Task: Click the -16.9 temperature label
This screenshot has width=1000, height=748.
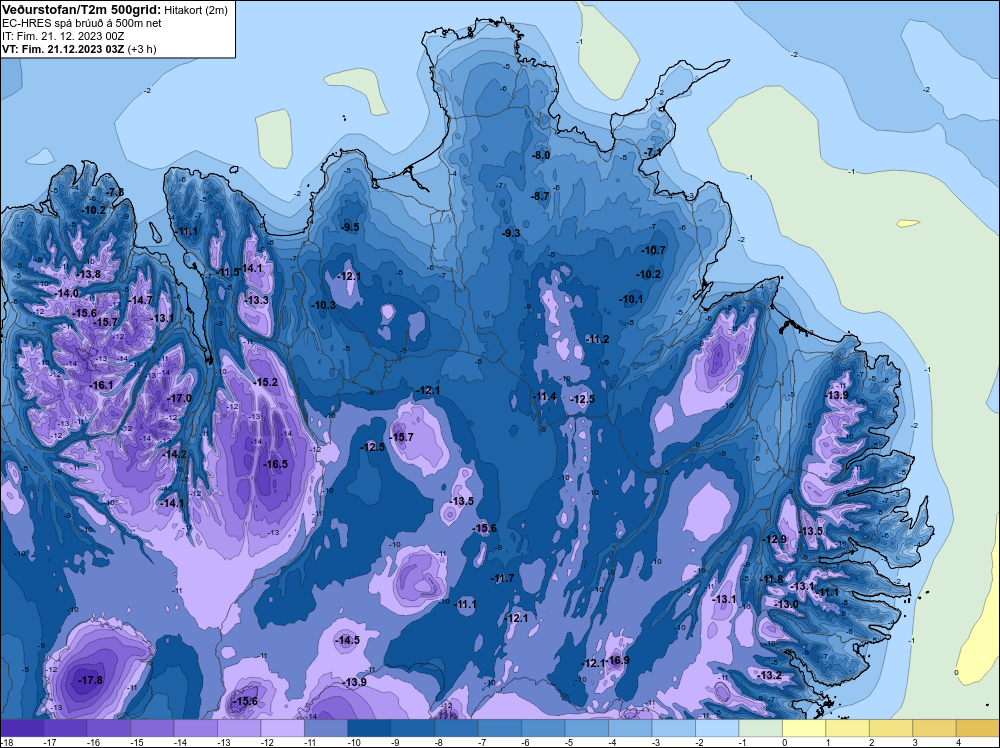Action: coord(617,661)
